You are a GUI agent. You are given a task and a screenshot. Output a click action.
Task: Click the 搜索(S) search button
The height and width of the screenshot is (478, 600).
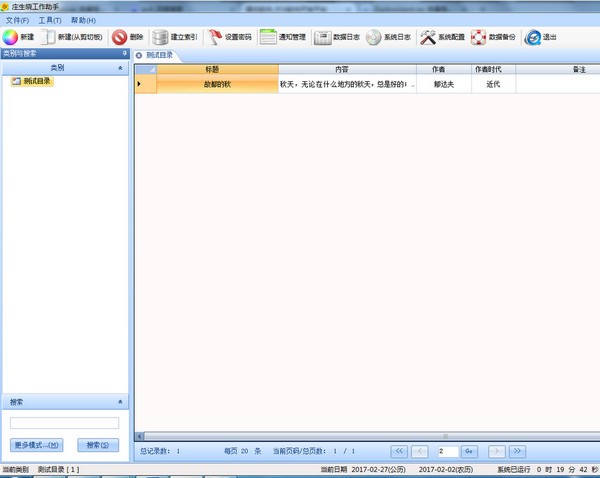98,445
